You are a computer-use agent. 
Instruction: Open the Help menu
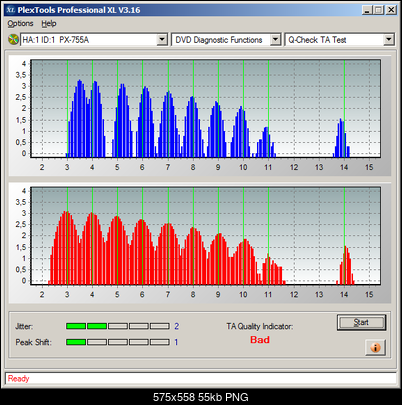click(x=49, y=24)
